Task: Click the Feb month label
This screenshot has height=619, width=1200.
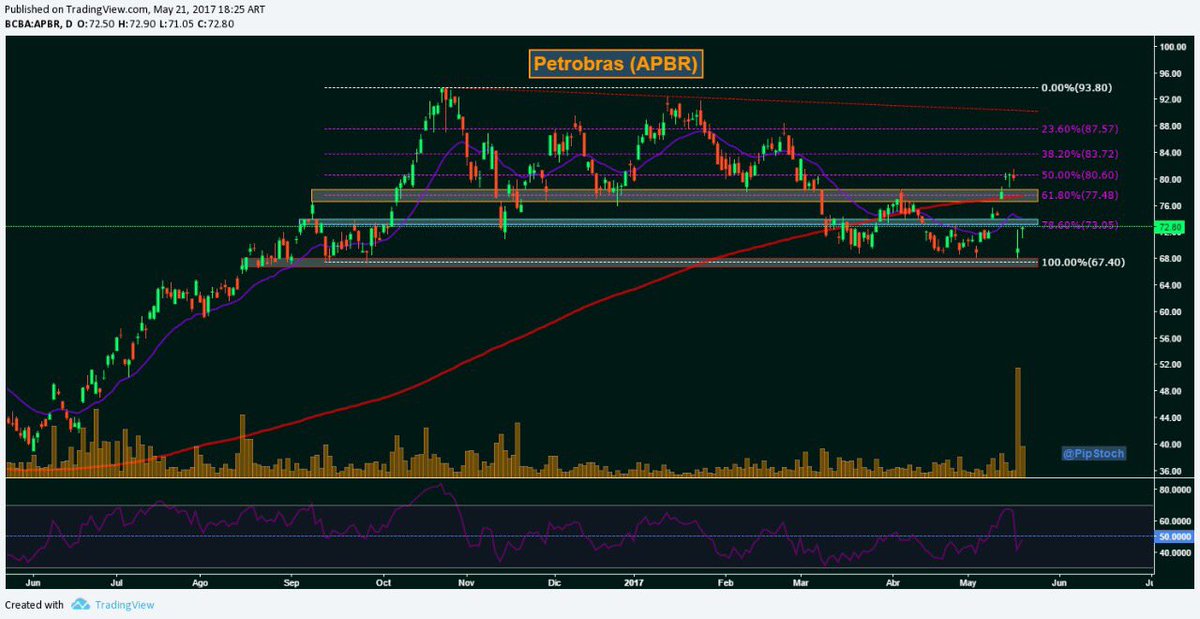Action: pos(727,580)
